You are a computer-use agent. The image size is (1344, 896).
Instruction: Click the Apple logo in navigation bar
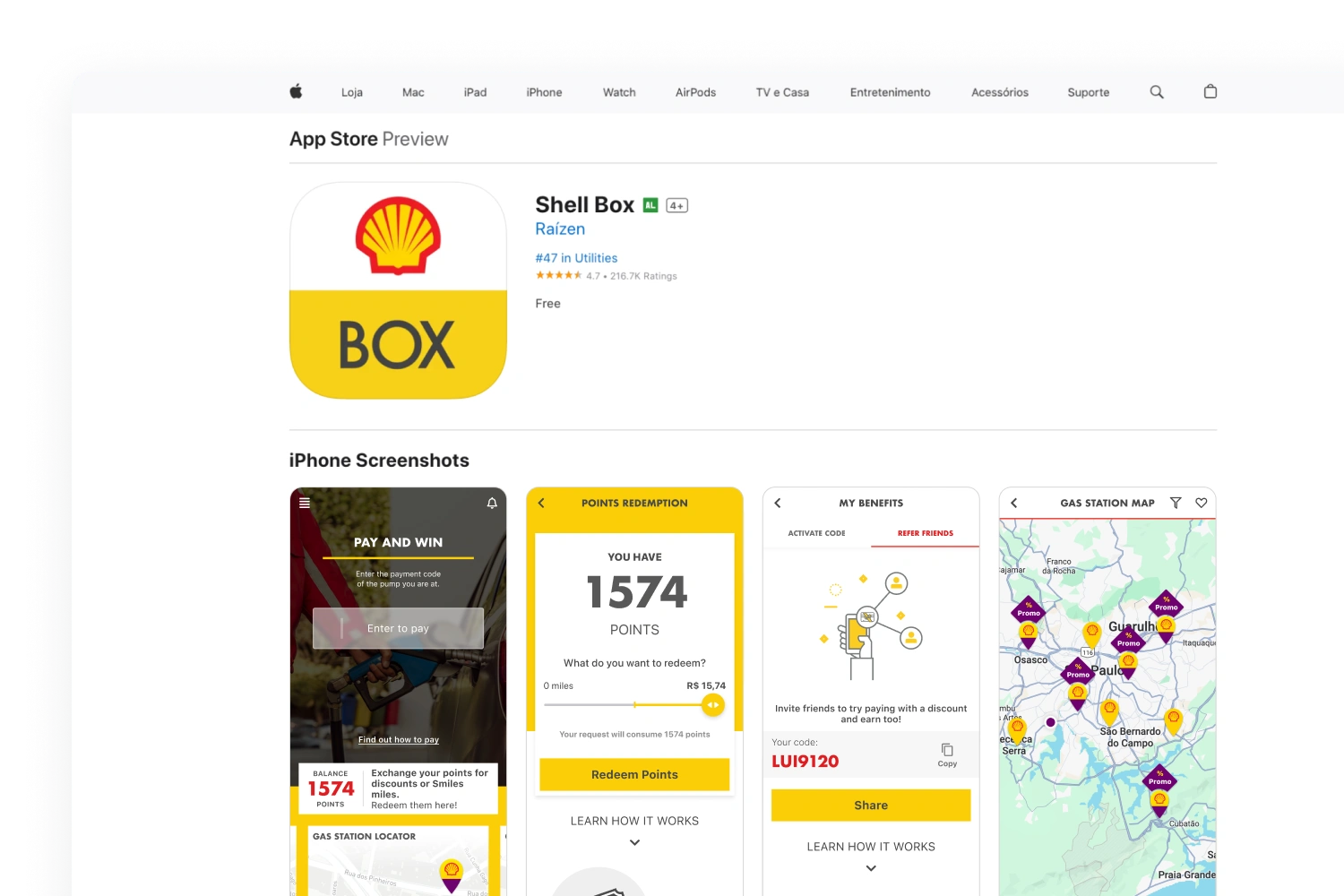296,91
